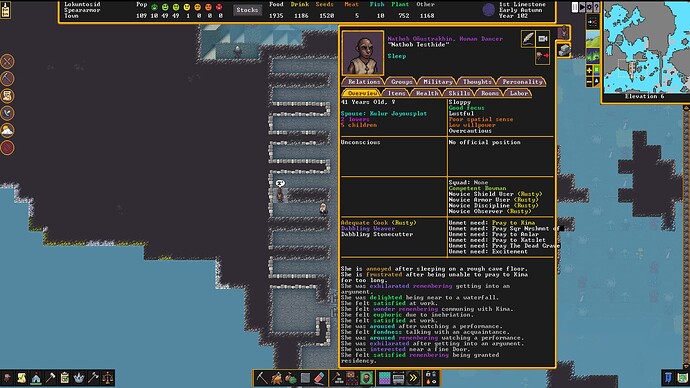Open the Stocks button
Image resolution: width=690 pixels, height=388 pixels.
247,10
